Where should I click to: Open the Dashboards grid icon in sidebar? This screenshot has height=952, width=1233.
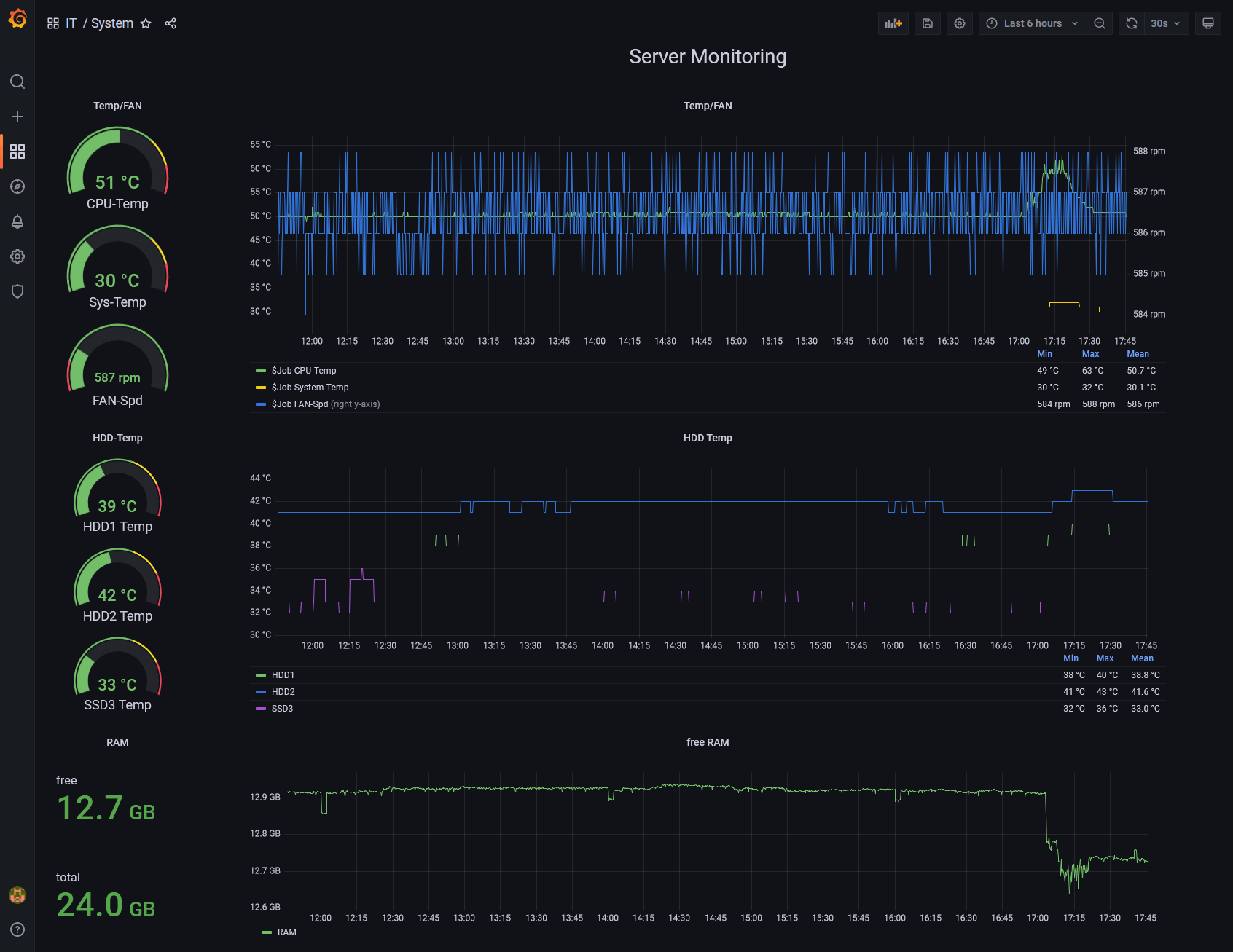[17, 152]
